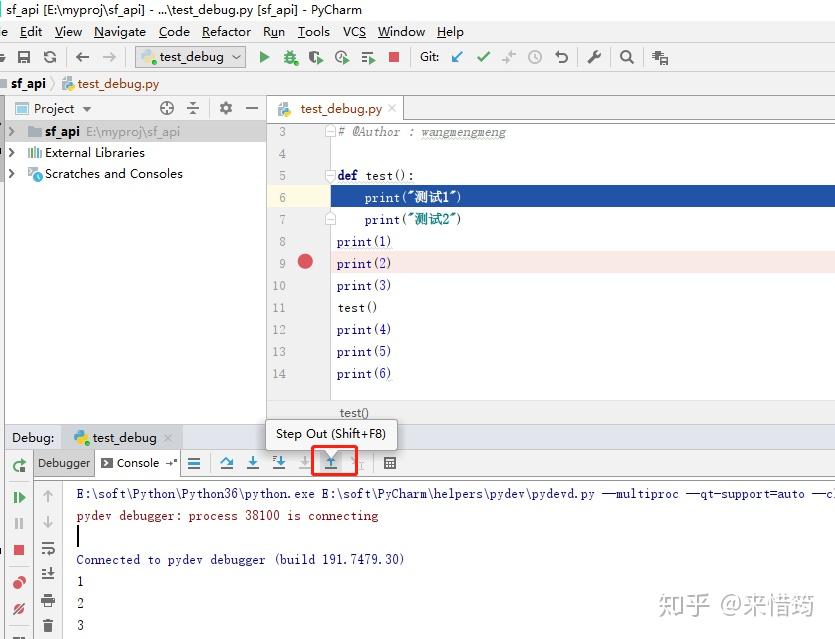Click Step Over in debug toolbar
This screenshot has width=835, height=639.
point(226,463)
